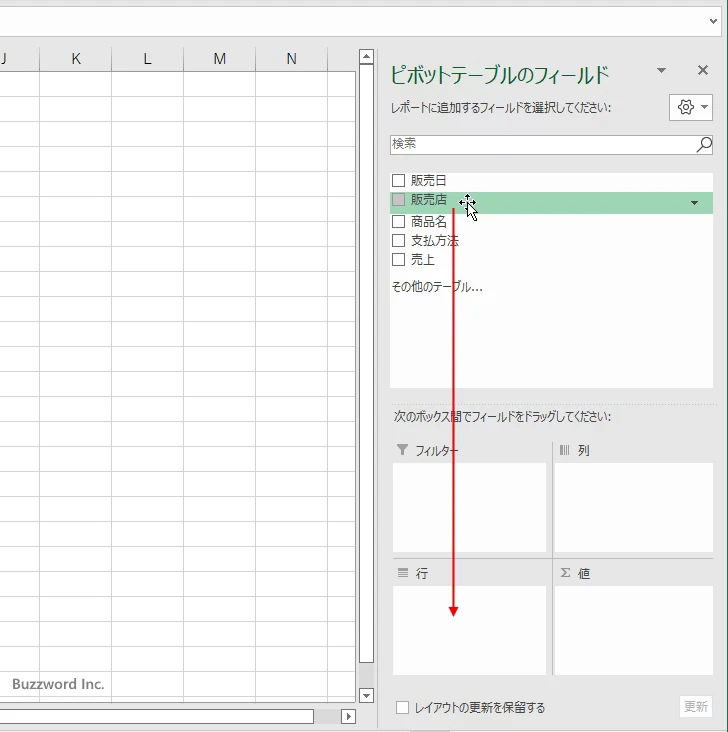Image resolution: width=728 pixels, height=732 pixels.
Task: Check the 商品名 field checkbox
Action: (x=398, y=221)
